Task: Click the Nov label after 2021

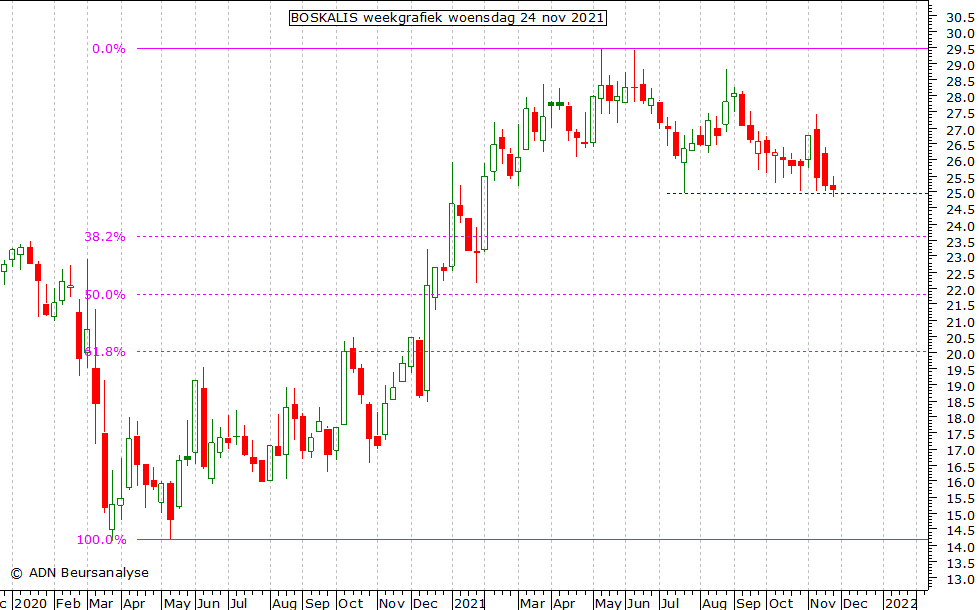Action: (x=822, y=603)
